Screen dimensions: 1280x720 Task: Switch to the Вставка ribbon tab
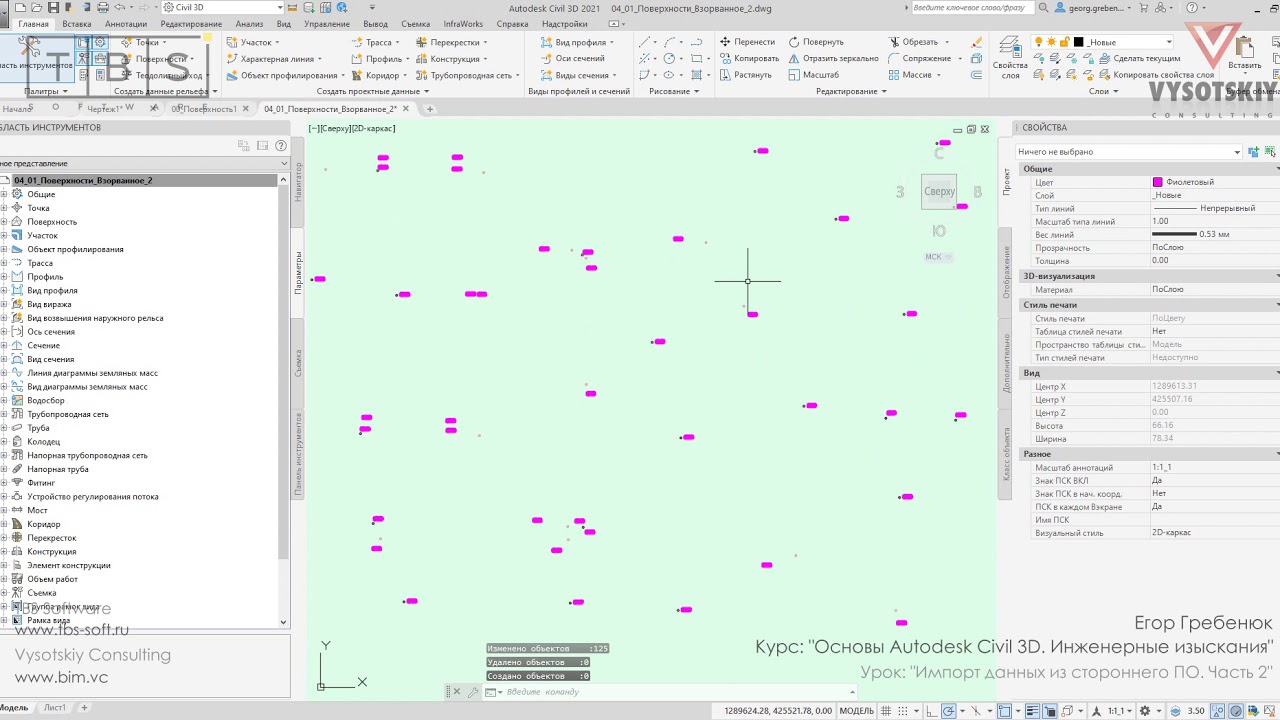tap(76, 24)
